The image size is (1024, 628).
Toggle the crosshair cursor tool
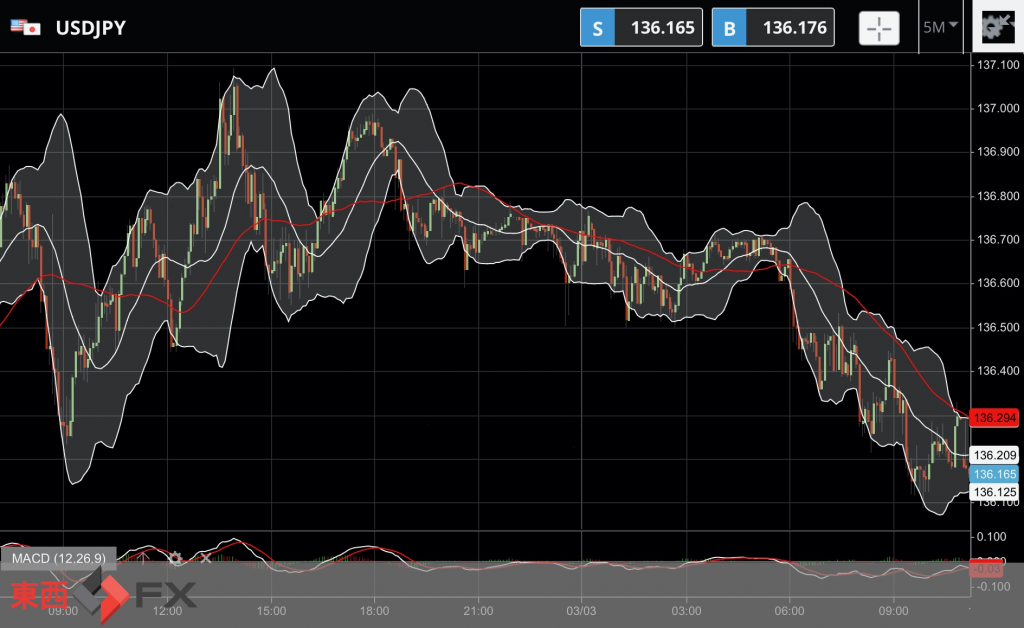878,28
